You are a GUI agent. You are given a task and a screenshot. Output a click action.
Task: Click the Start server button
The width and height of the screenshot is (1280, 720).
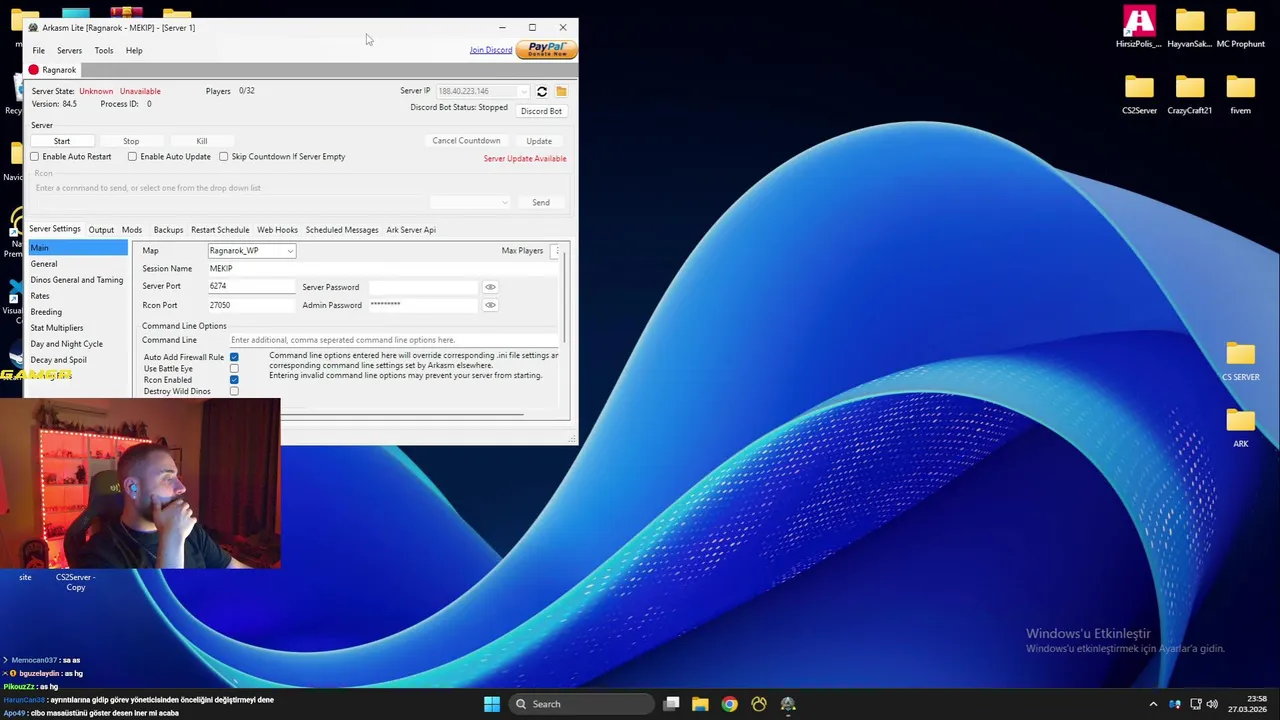[x=62, y=141]
